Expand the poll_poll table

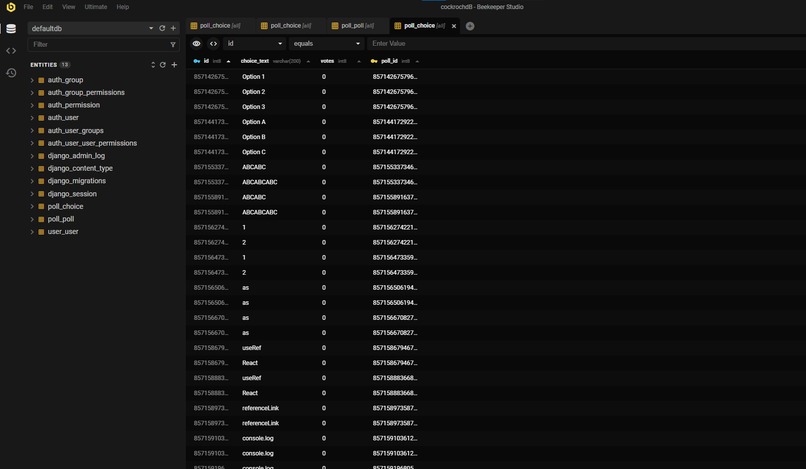point(32,220)
